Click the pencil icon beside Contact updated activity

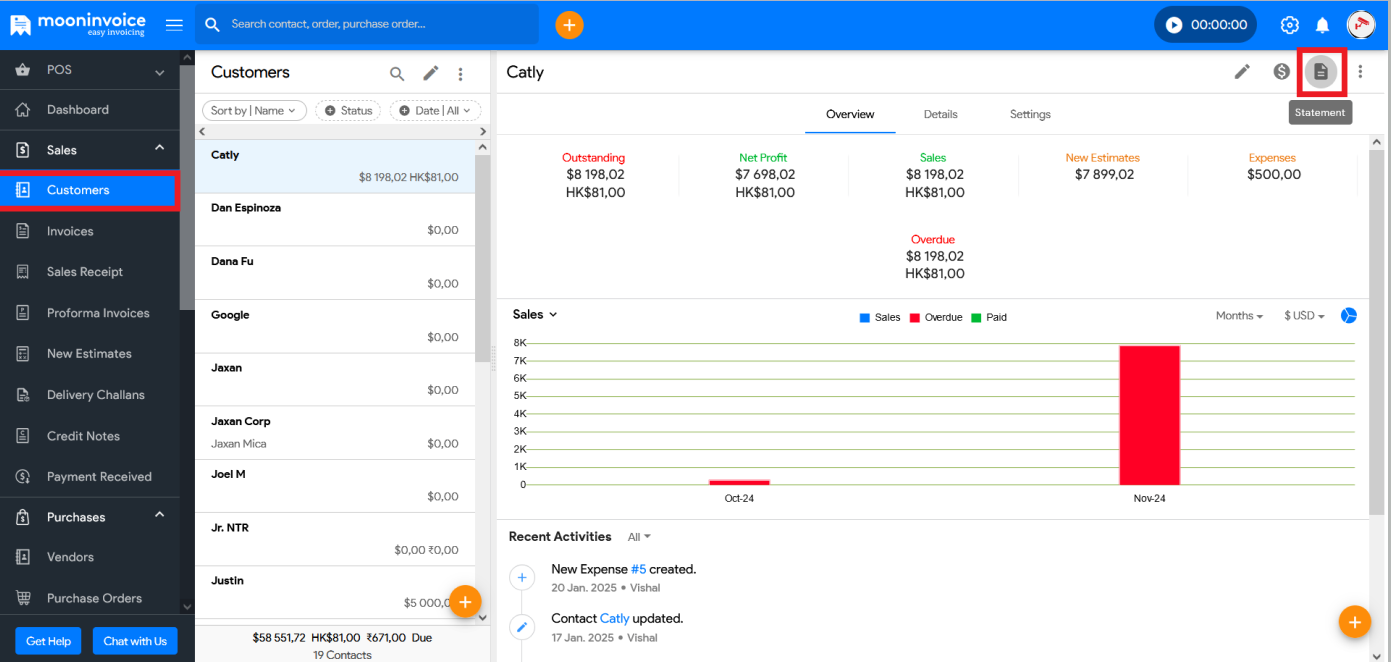click(x=522, y=627)
